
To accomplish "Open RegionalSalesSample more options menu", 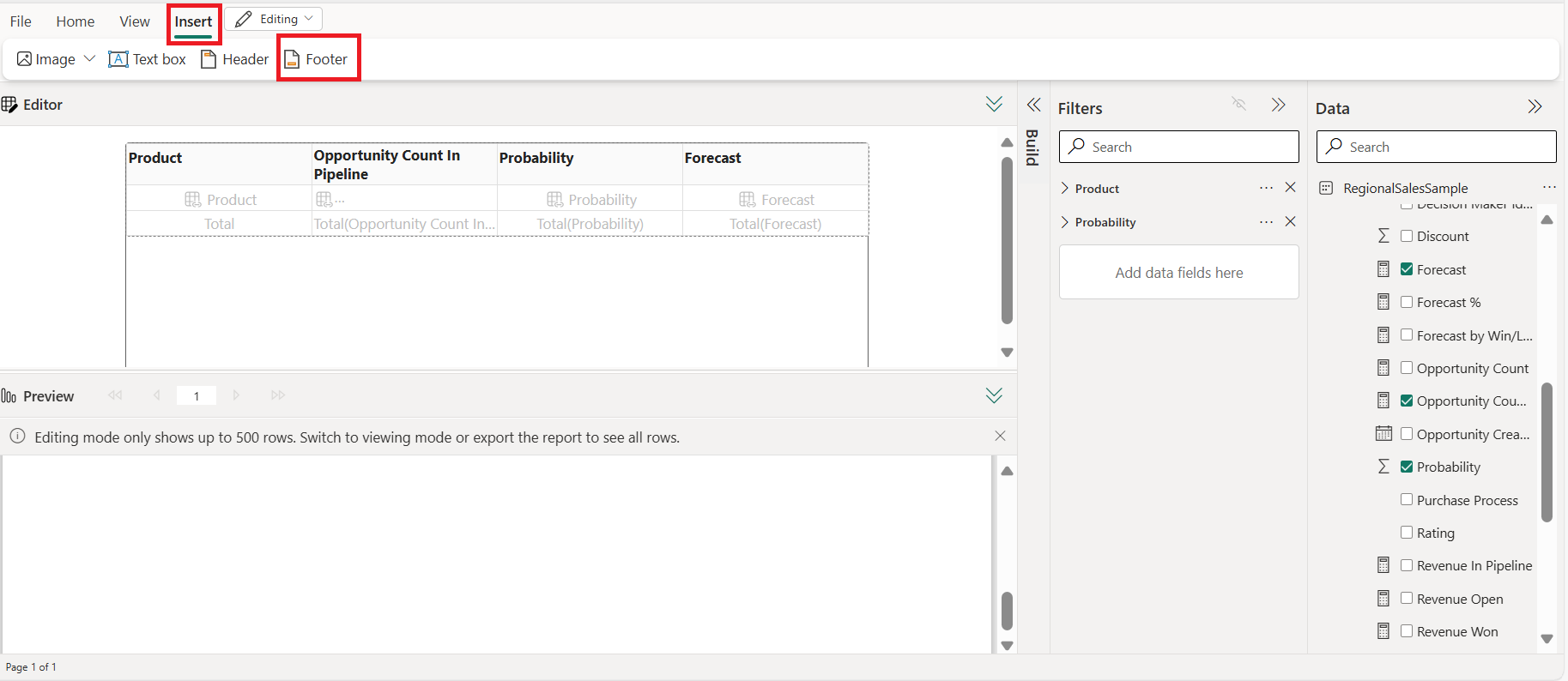I will click(x=1548, y=188).
